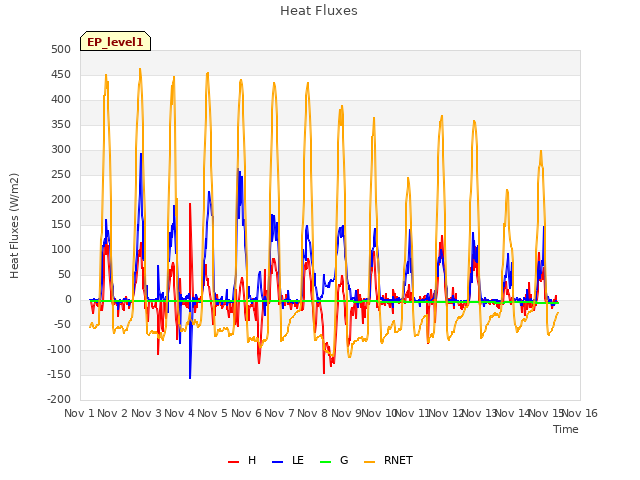Click the Nov 7 x-axis tick label
640x480 pixels.
(279, 413)
